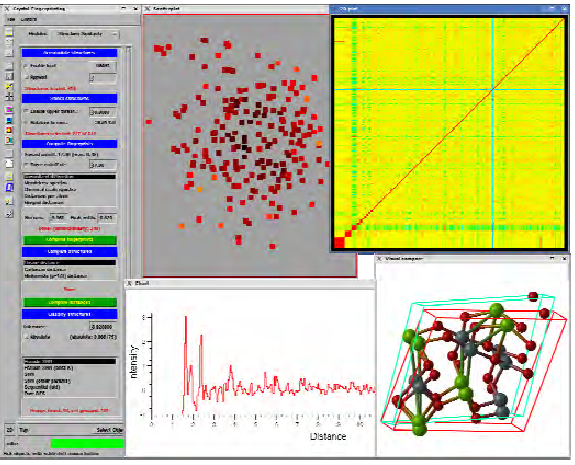The image size is (575, 465).
Task: Click the Select Object button in the bottom bar
Action: point(109,430)
